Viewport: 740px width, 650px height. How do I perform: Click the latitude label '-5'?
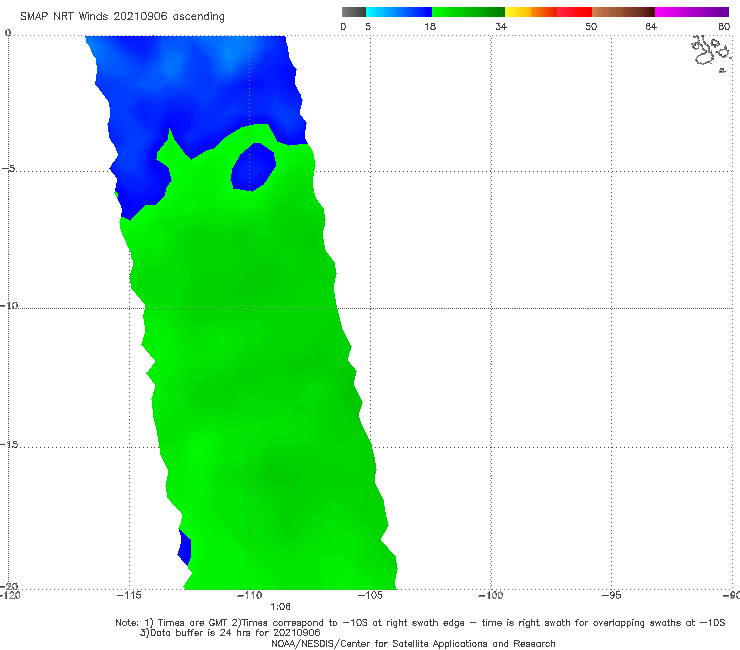click(x=8, y=169)
